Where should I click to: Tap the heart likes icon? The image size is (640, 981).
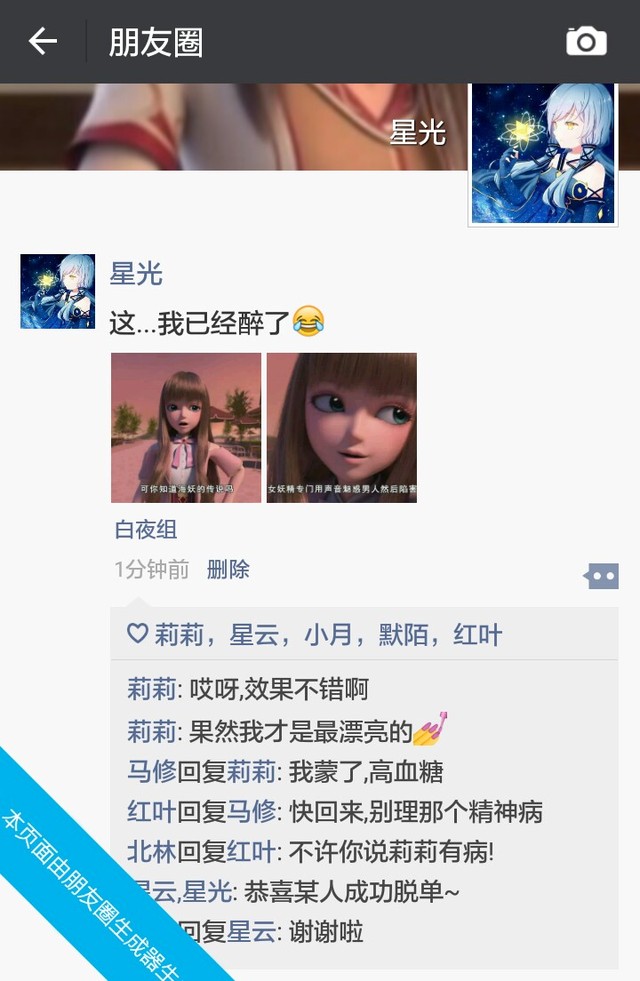click(x=137, y=633)
